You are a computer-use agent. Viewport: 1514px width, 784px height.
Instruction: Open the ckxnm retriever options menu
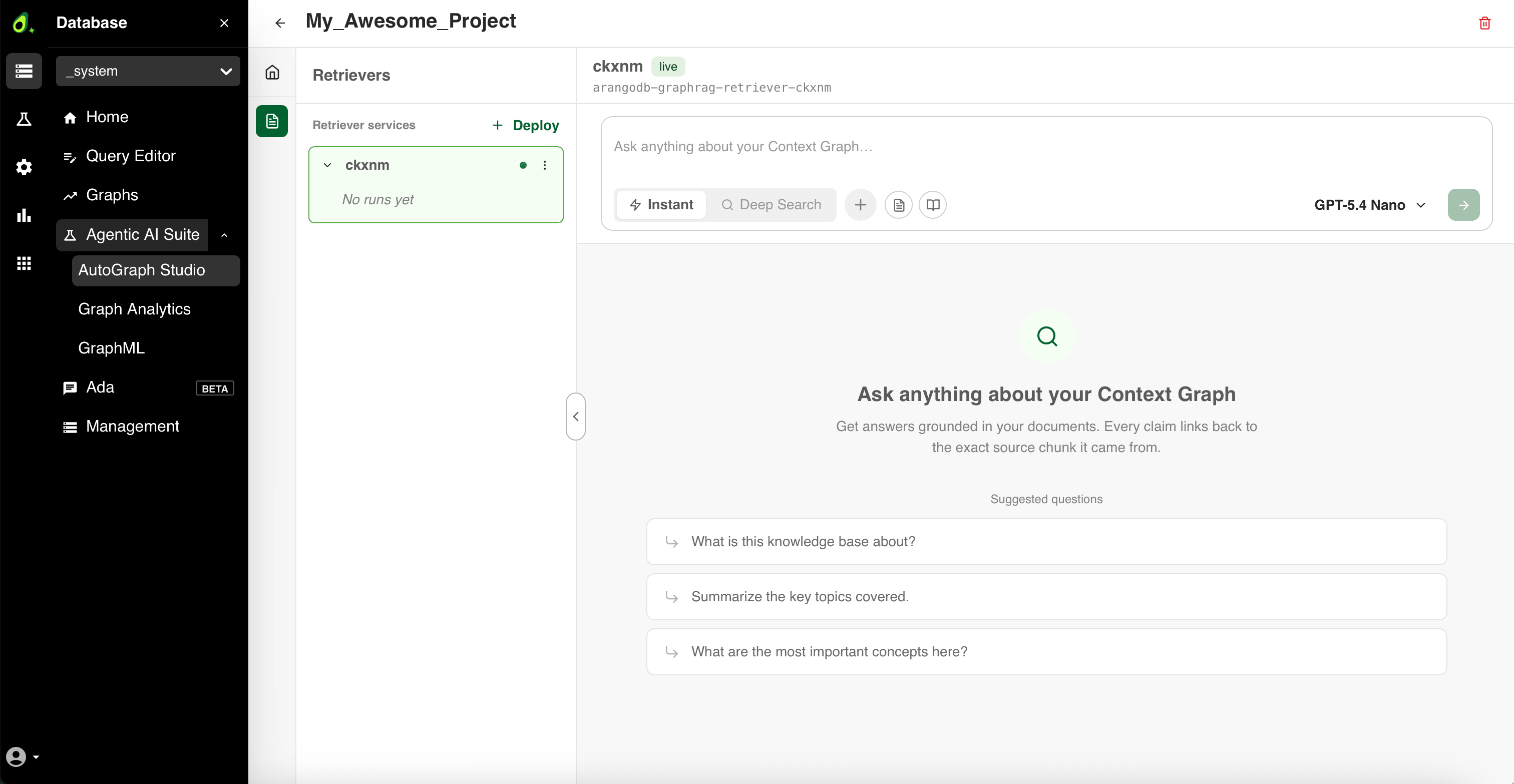545,165
